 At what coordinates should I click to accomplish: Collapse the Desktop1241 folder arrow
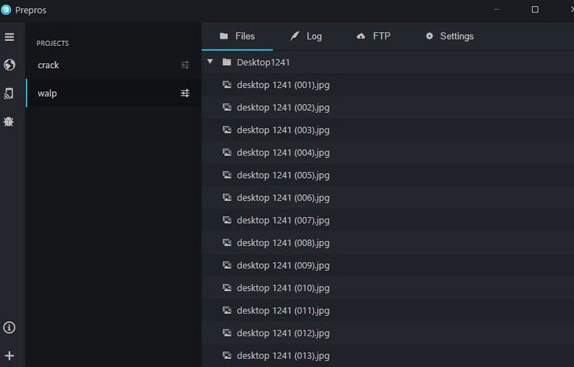coord(210,61)
